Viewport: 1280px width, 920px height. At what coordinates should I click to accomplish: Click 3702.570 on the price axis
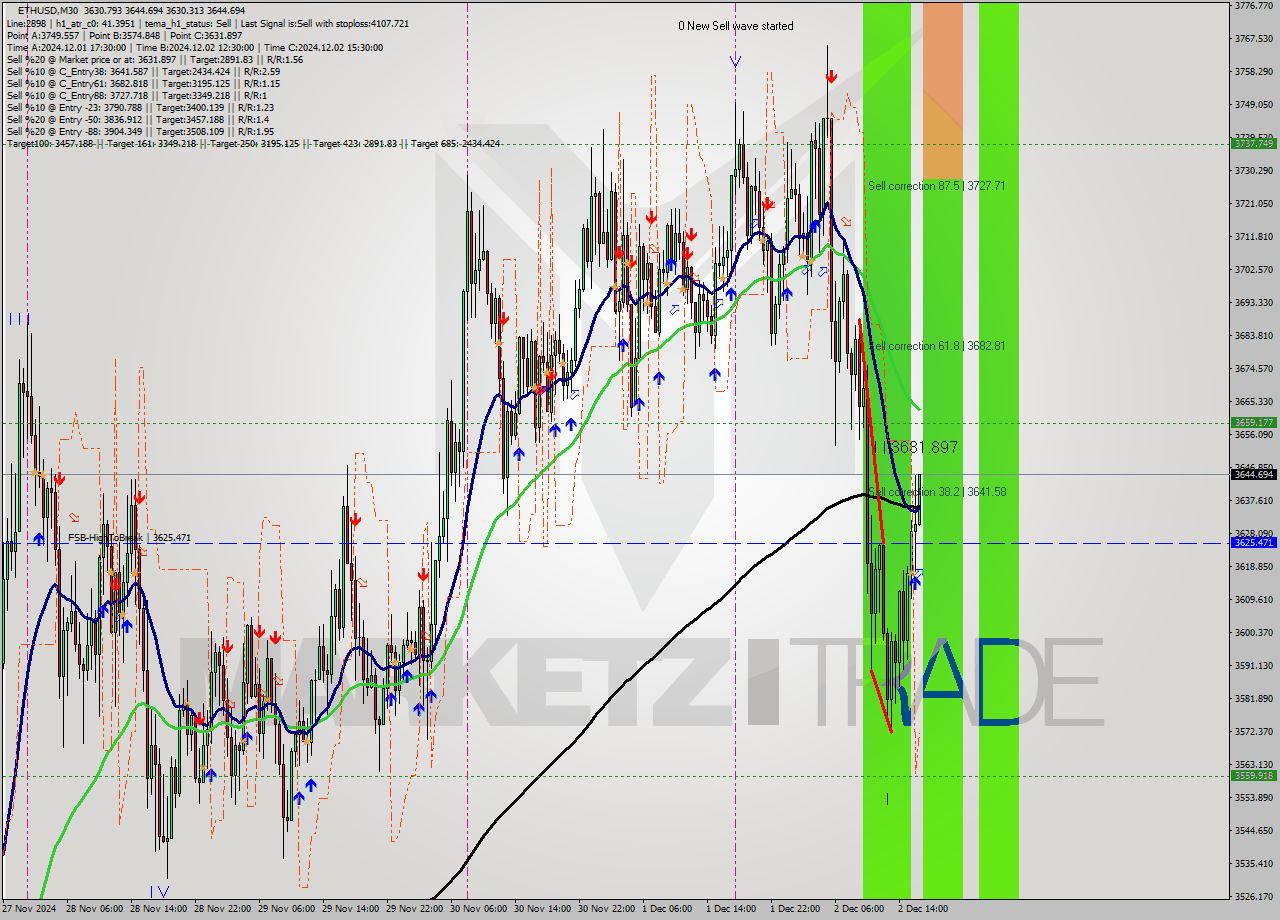(x=1254, y=269)
